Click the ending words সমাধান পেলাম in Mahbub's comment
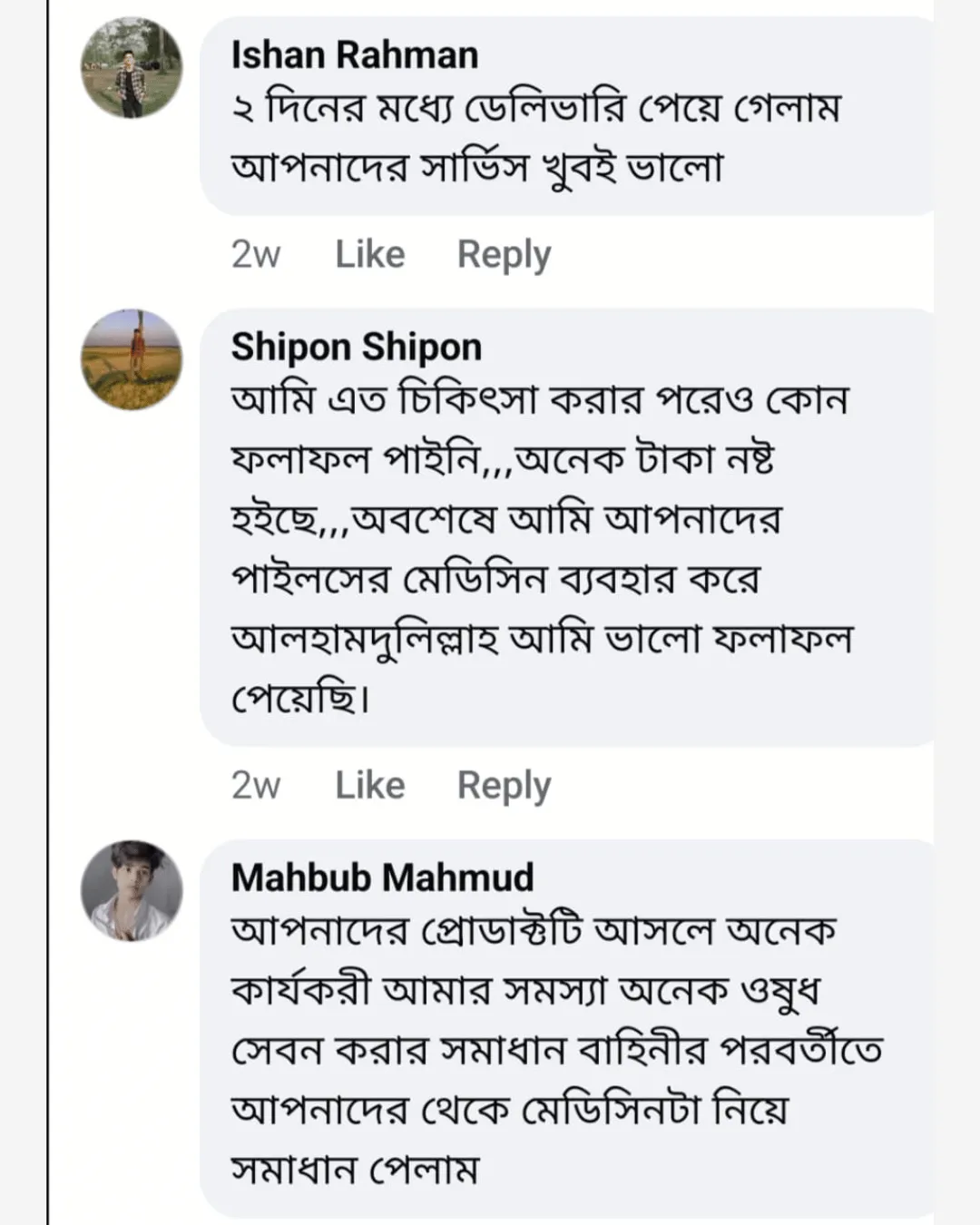Image resolution: width=980 pixels, height=1225 pixels. click(354, 1169)
